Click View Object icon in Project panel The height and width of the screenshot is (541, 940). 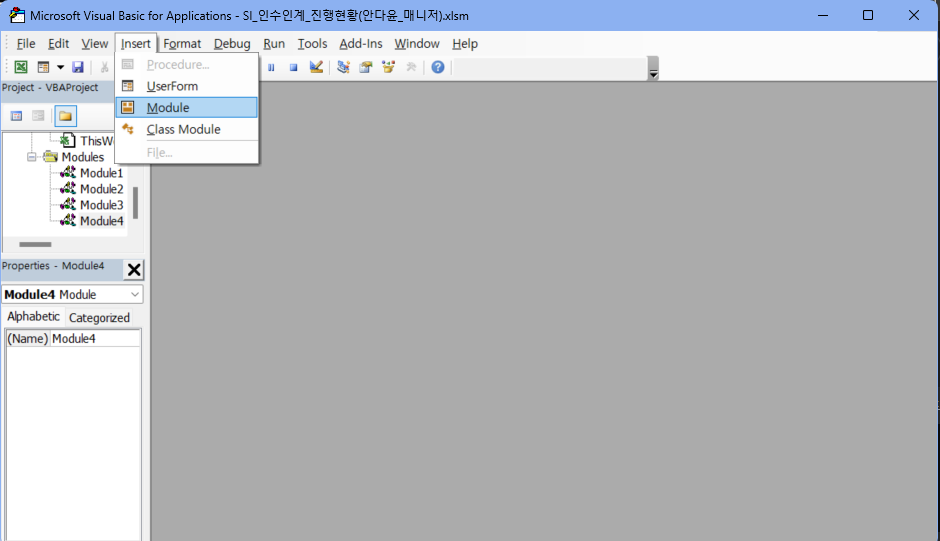[x=38, y=116]
